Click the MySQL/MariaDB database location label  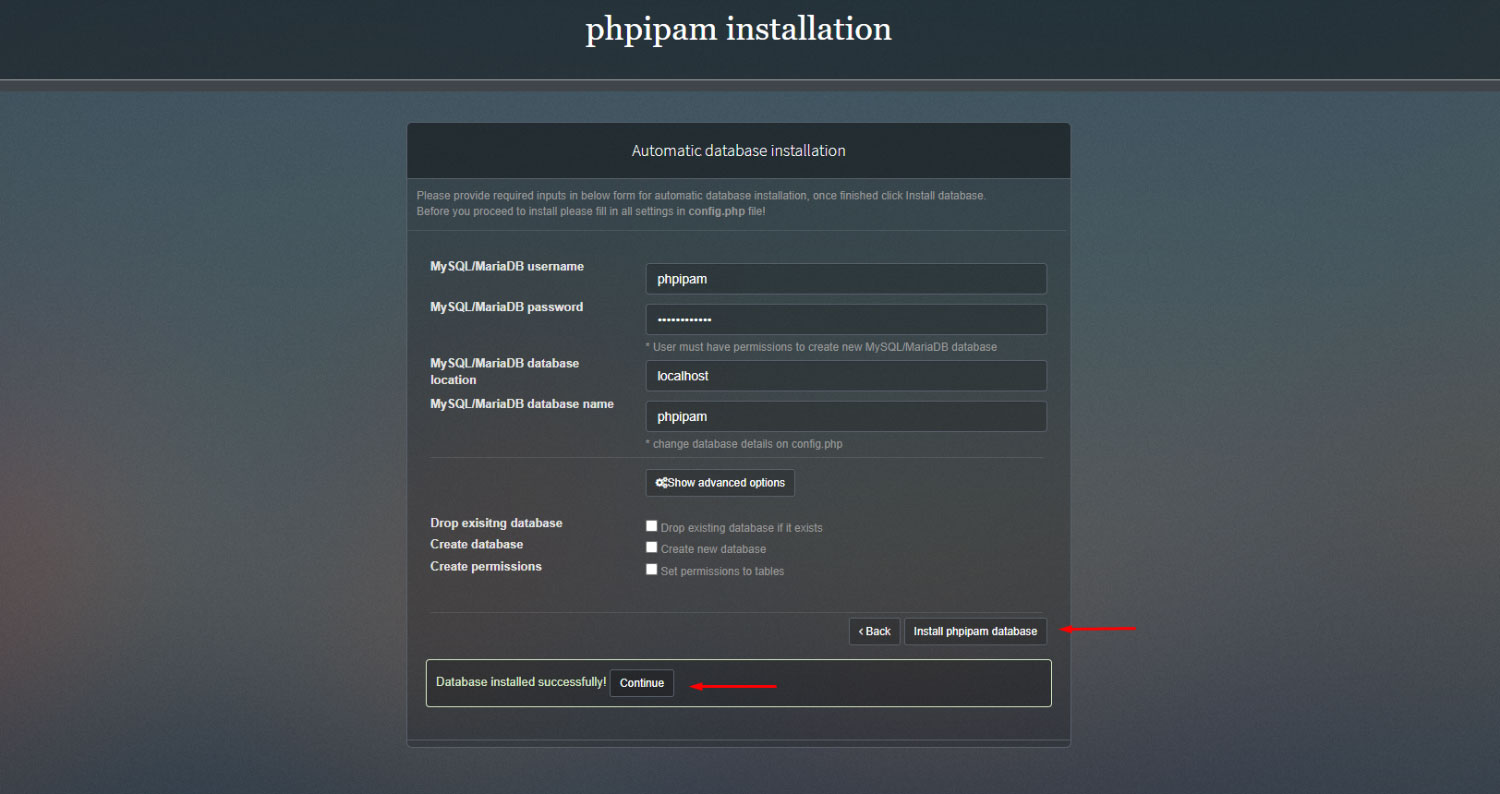point(505,371)
